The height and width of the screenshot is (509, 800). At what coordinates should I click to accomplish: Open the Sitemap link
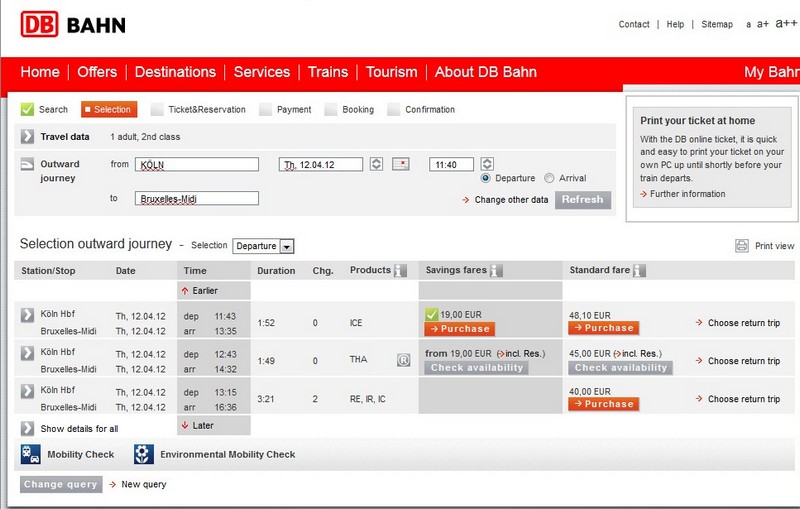tap(717, 24)
